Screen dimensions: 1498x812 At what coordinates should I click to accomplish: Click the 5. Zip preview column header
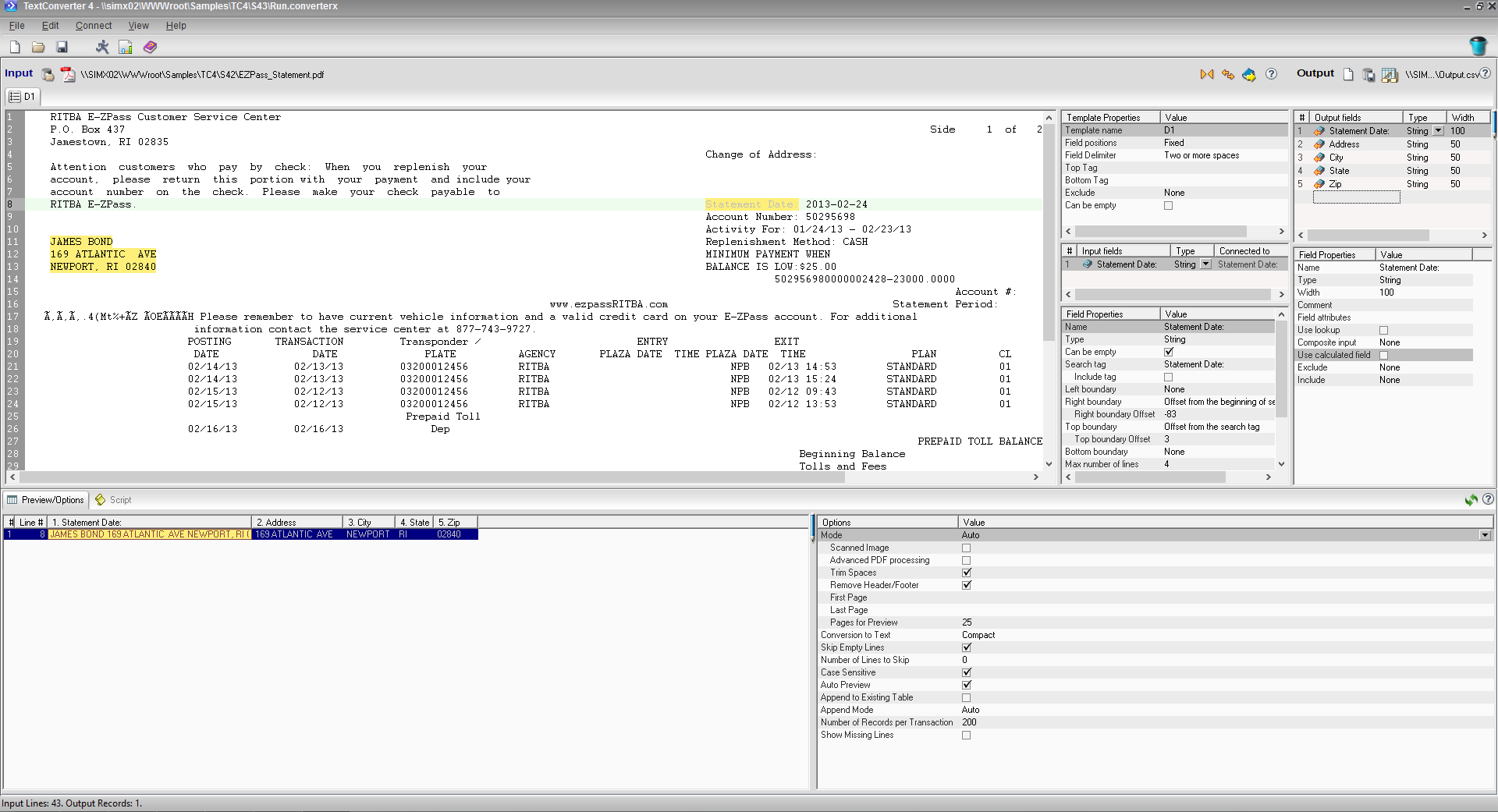[456, 523]
